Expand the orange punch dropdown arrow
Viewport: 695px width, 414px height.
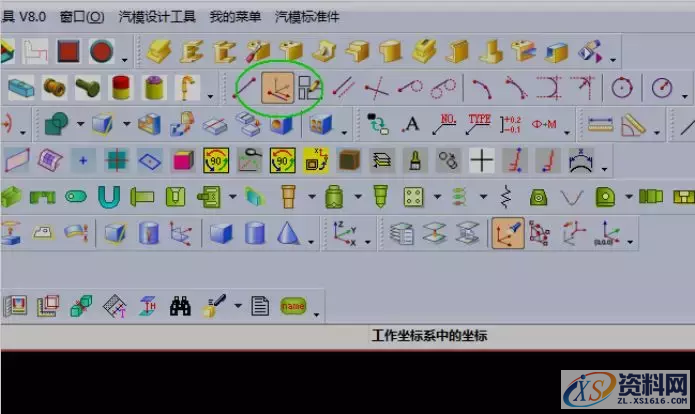click(312, 196)
